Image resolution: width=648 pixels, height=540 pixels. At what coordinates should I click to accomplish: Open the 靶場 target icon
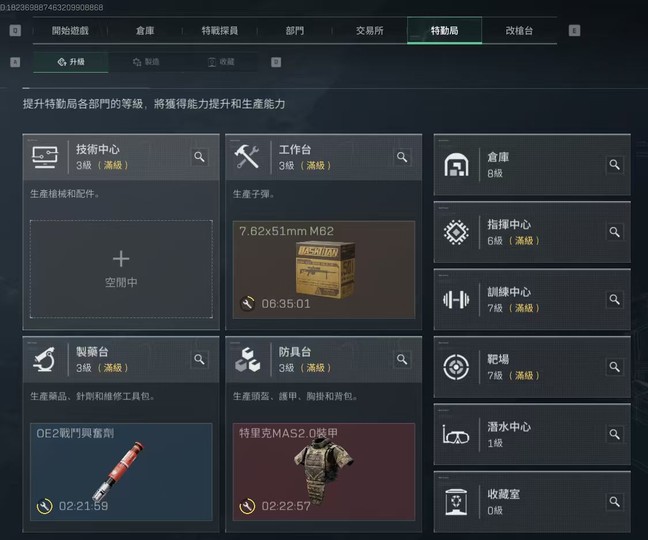pos(456,366)
